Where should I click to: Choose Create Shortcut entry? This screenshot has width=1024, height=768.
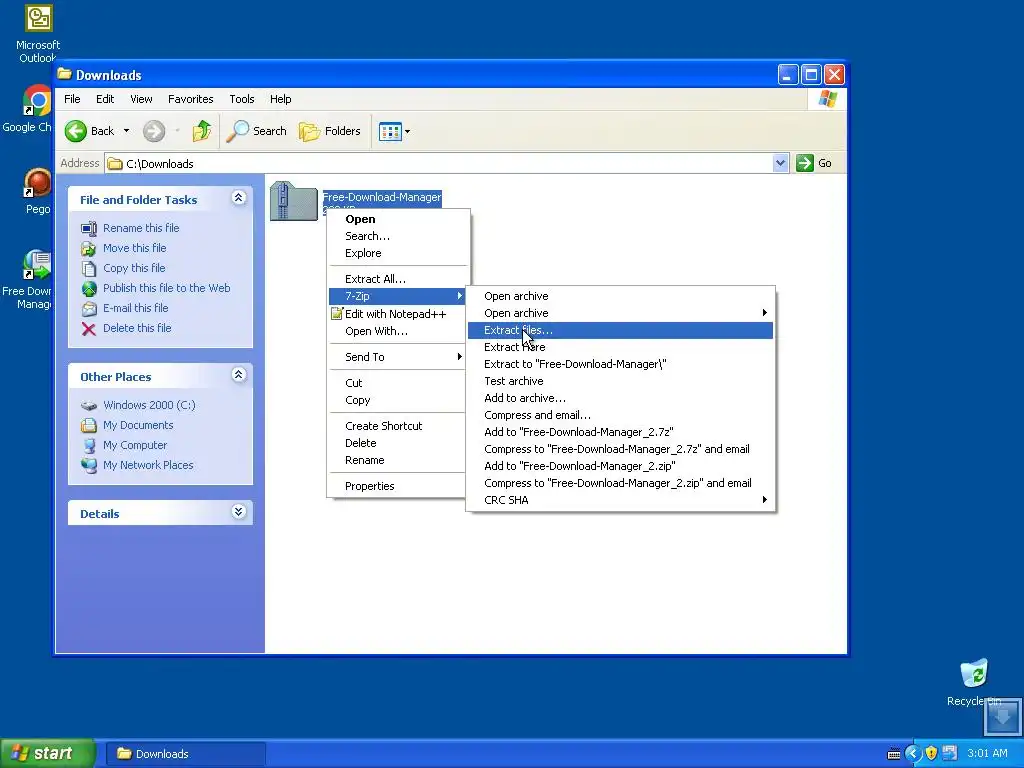[x=397, y=426]
